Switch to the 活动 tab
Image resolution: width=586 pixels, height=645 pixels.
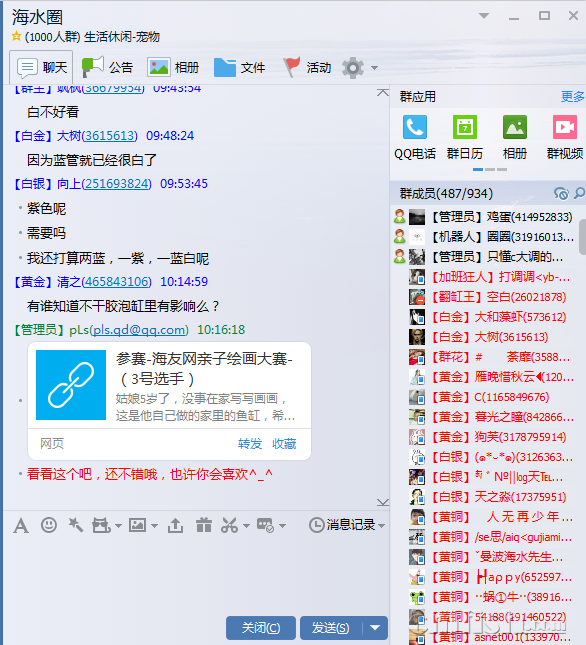[x=307, y=67]
